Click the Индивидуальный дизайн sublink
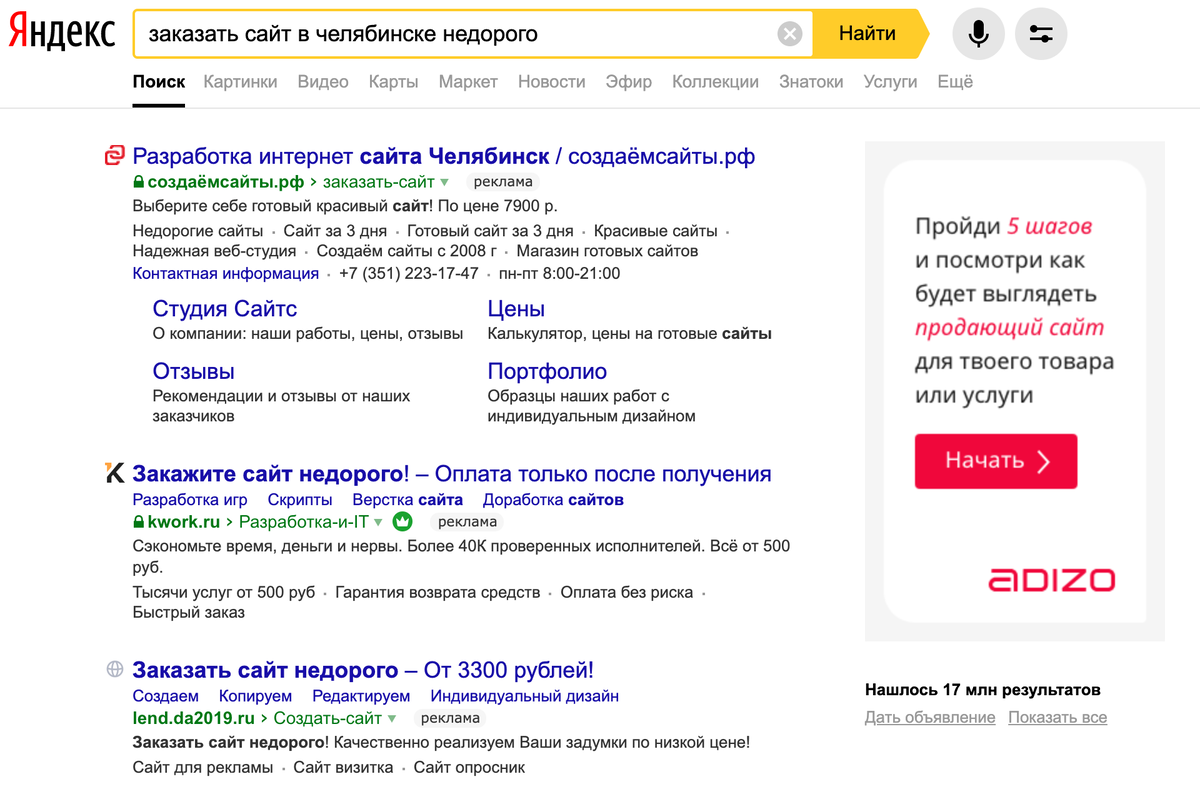This screenshot has width=1200, height=804. (x=525, y=695)
